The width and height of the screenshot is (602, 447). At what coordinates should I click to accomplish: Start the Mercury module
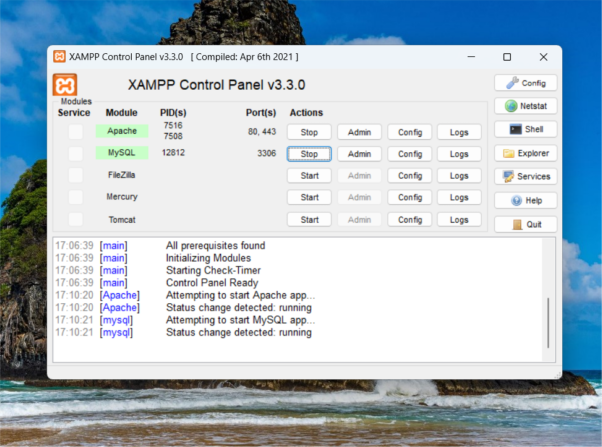(x=309, y=197)
